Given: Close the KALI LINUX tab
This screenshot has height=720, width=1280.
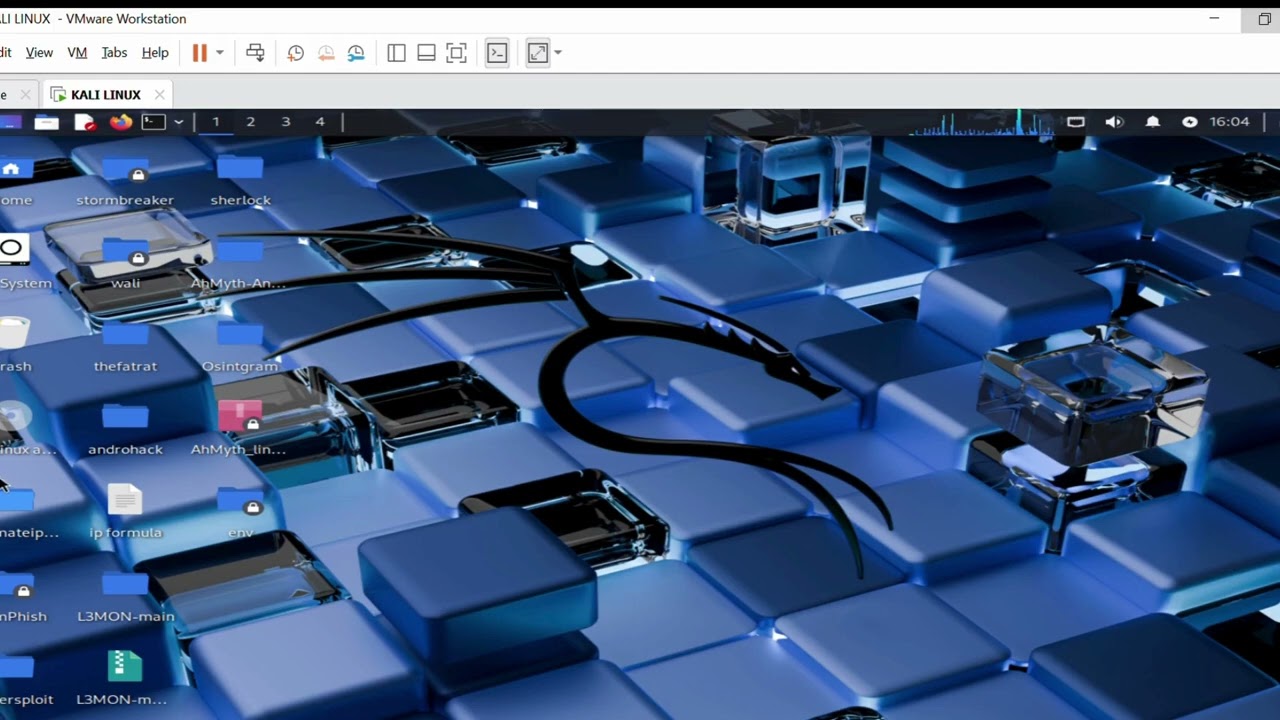Looking at the screenshot, I should coord(159,95).
